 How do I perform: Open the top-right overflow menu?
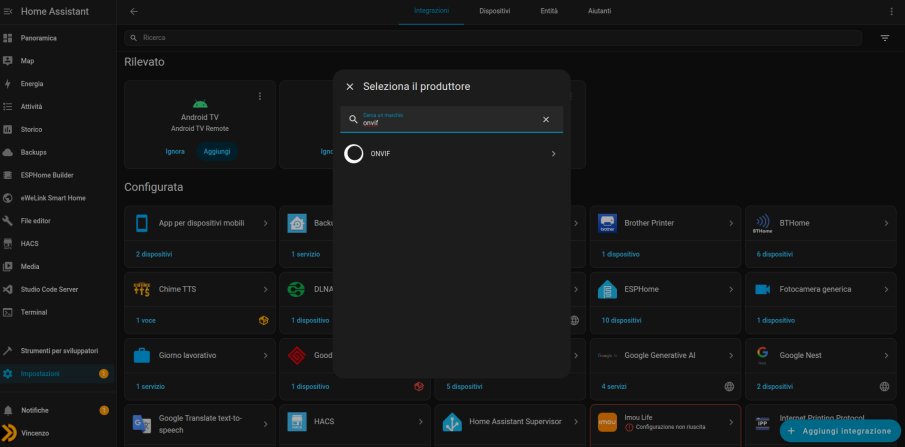[x=891, y=12]
